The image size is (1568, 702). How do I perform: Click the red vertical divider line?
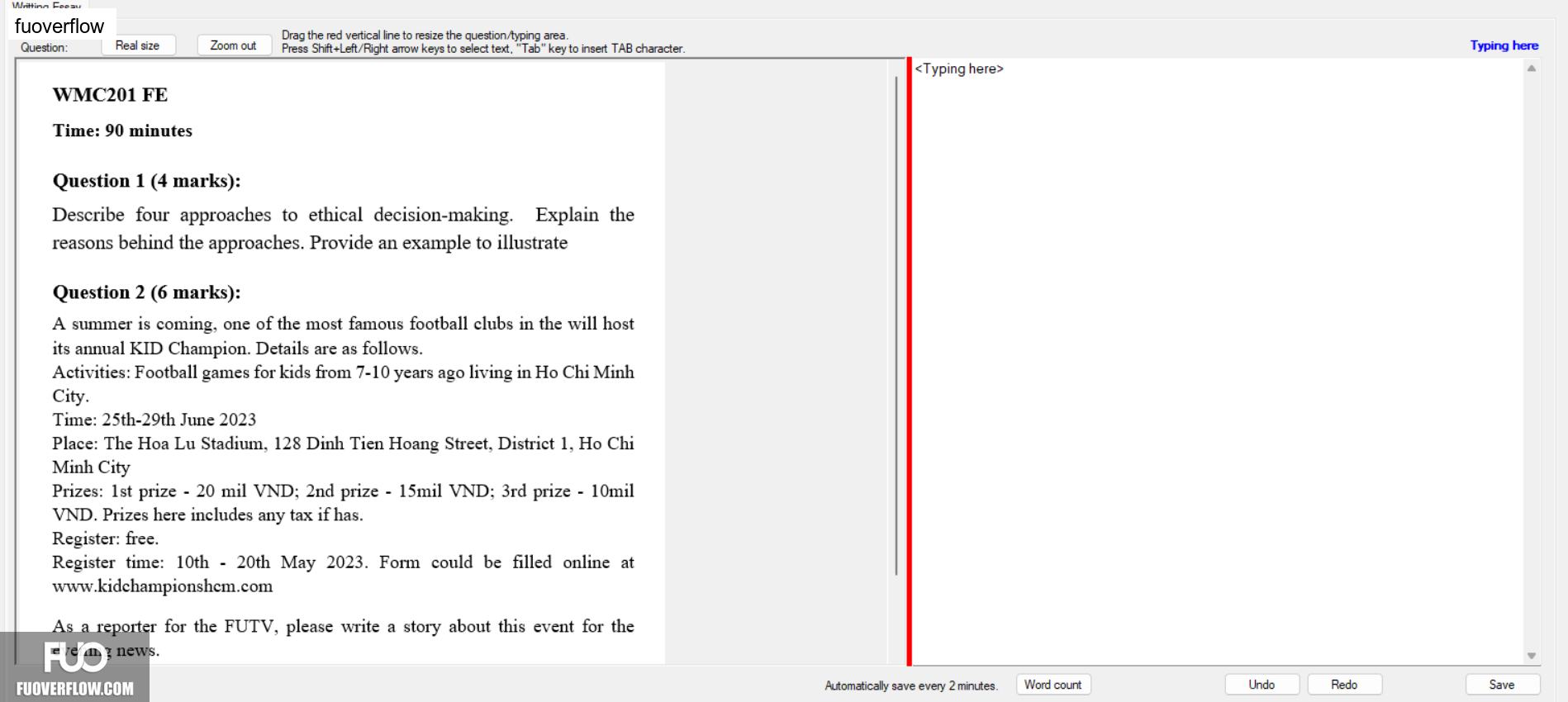click(909, 362)
